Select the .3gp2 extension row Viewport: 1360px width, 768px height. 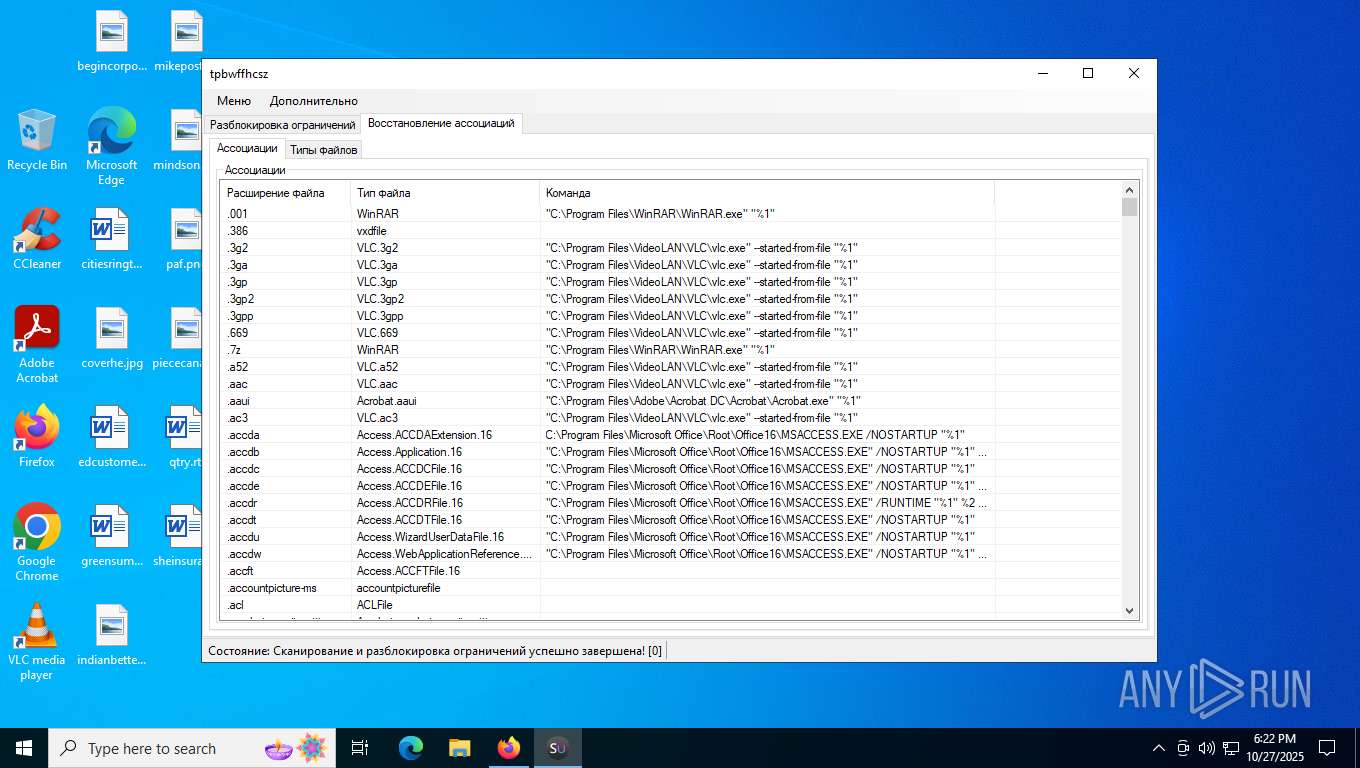[x=670, y=298]
